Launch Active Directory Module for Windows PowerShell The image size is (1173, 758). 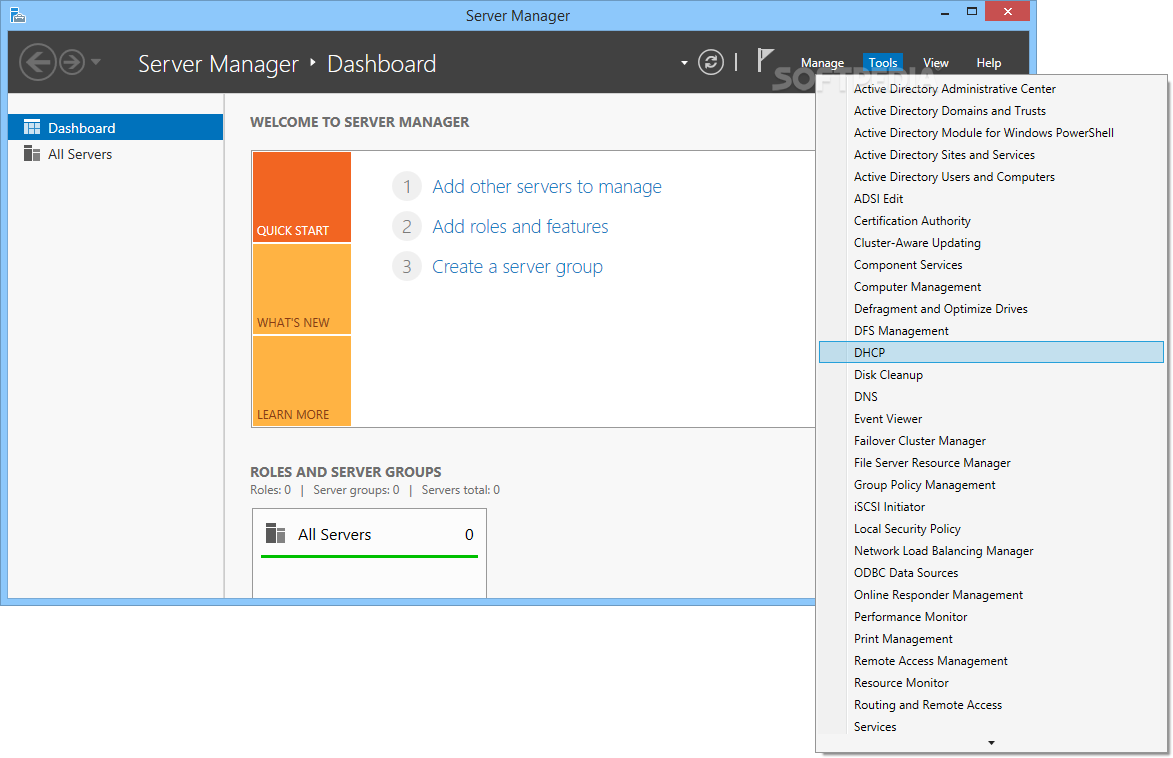point(991,132)
